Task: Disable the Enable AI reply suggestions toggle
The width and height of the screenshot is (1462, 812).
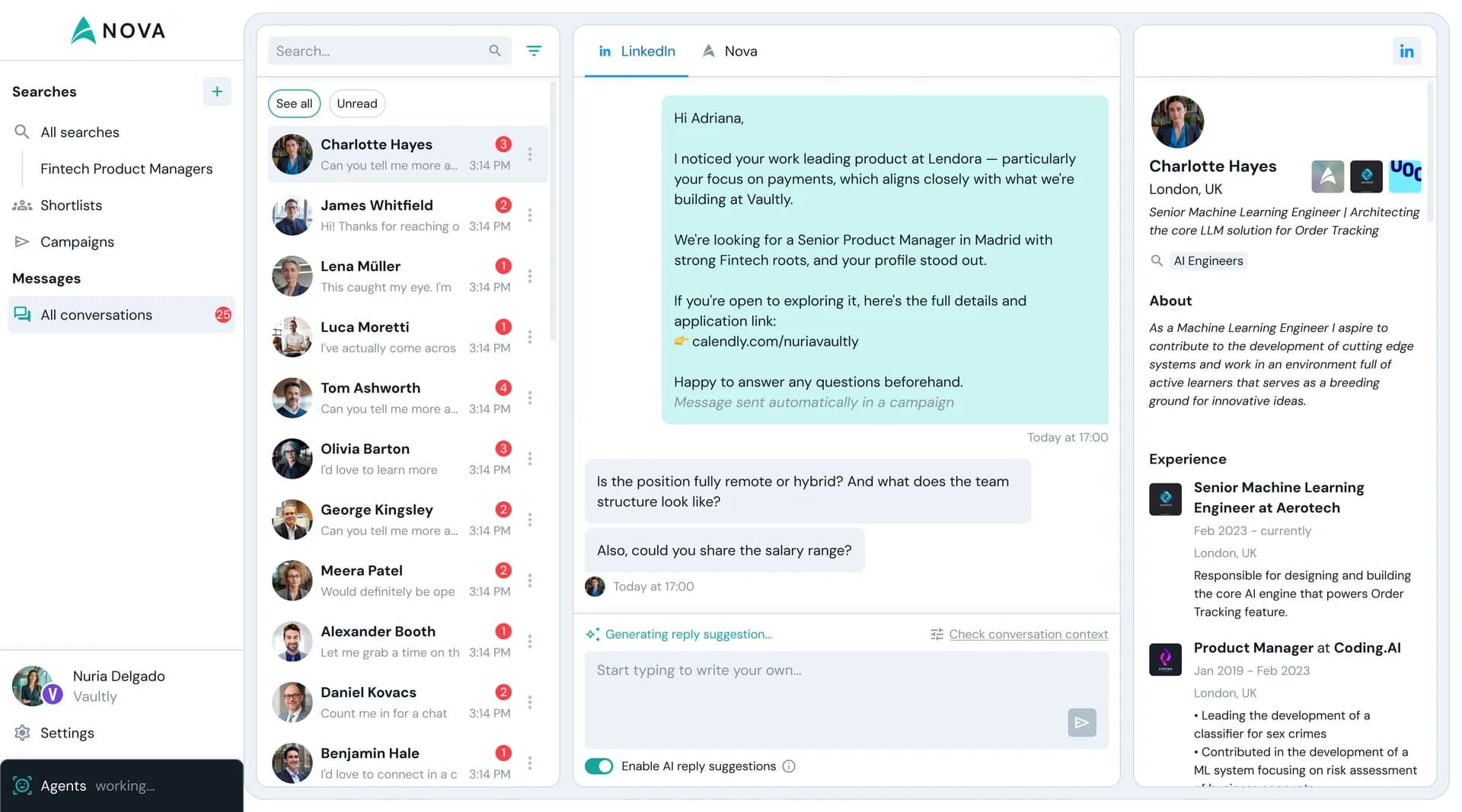Action: pos(599,766)
